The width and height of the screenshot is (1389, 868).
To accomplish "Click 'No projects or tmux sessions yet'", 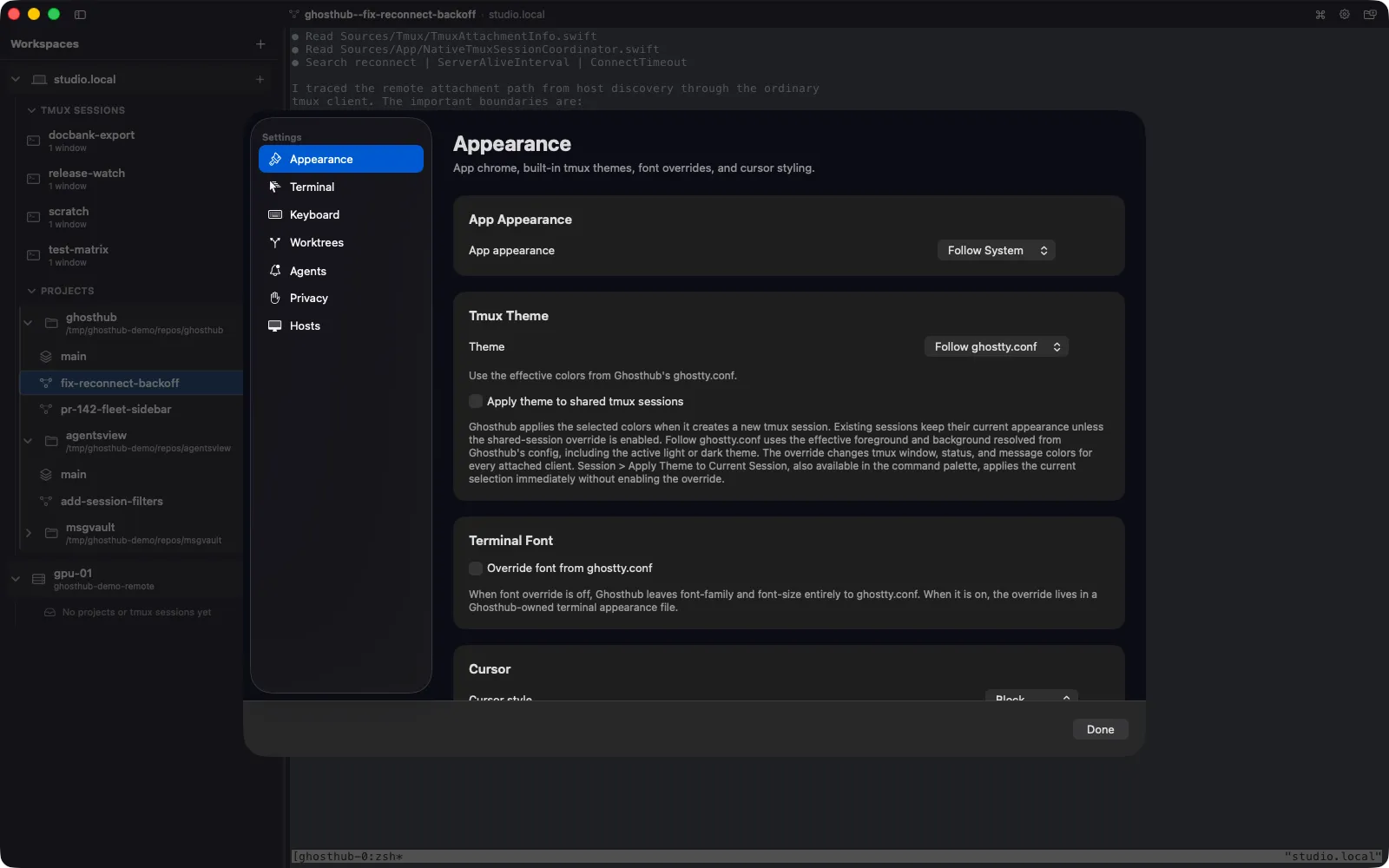I will tap(136, 612).
